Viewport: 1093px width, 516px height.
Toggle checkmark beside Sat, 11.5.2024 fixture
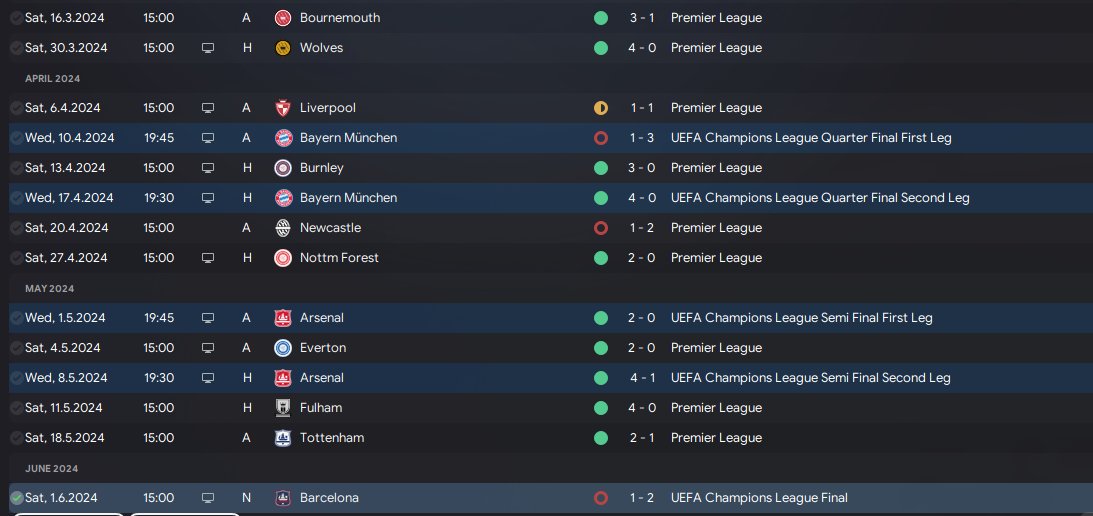click(16, 408)
